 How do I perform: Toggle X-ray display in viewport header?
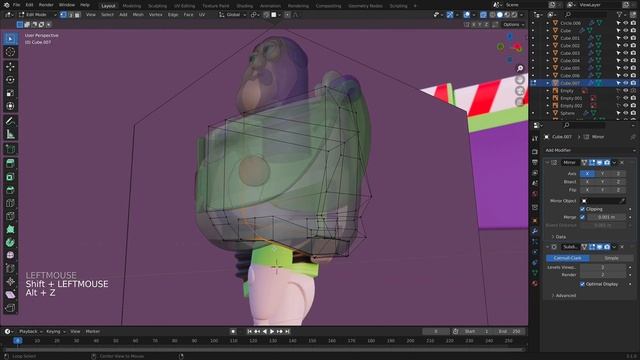pyautogui.click(x=483, y=15)
